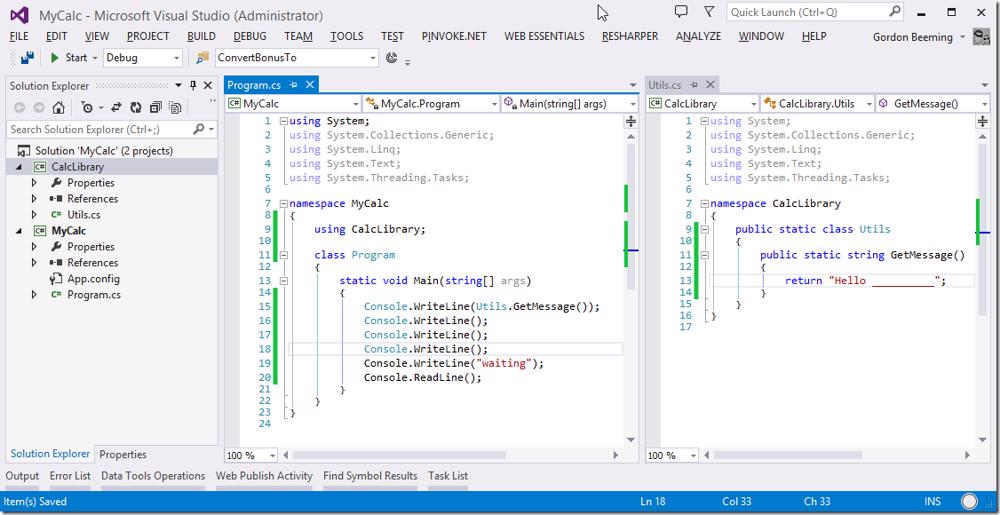Click the Forward arrow in Solution Explorer toolbar
This screenshot has height=515, width=1000.
(39, 108)
